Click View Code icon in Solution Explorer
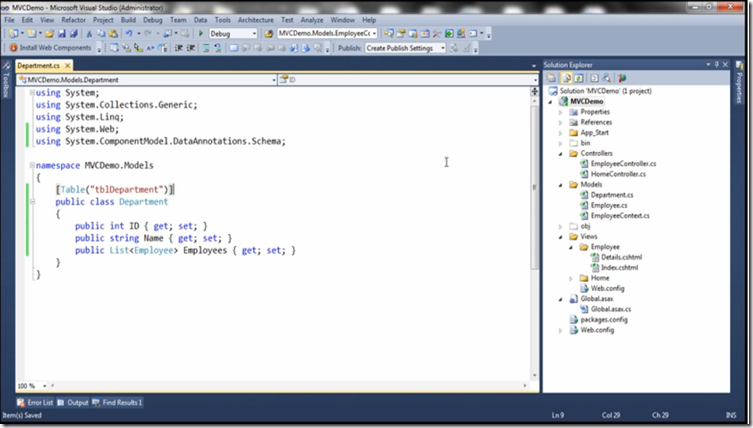This screenshot has height=428, width=753. 595,78
